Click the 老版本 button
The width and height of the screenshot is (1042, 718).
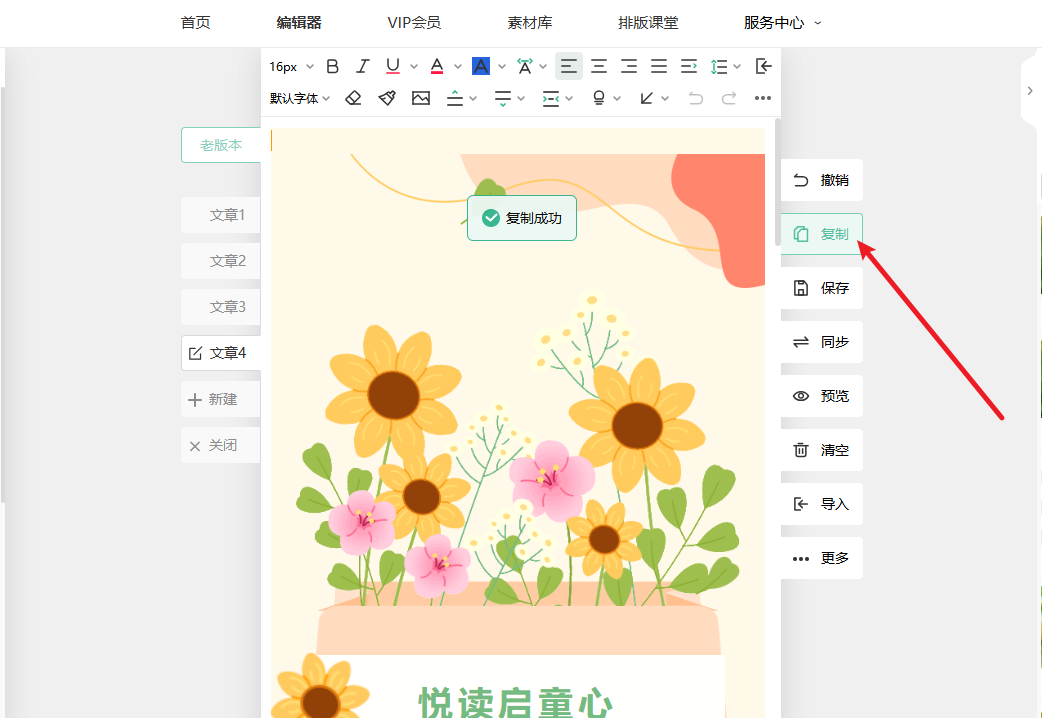(x=221, y=145)
